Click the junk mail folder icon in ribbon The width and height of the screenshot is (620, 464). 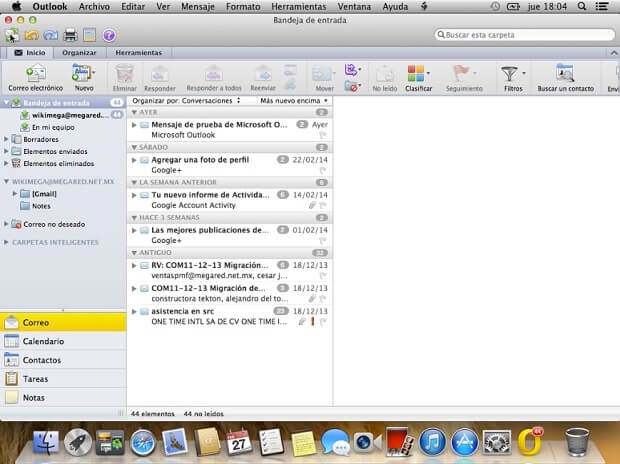coord(351,86)
